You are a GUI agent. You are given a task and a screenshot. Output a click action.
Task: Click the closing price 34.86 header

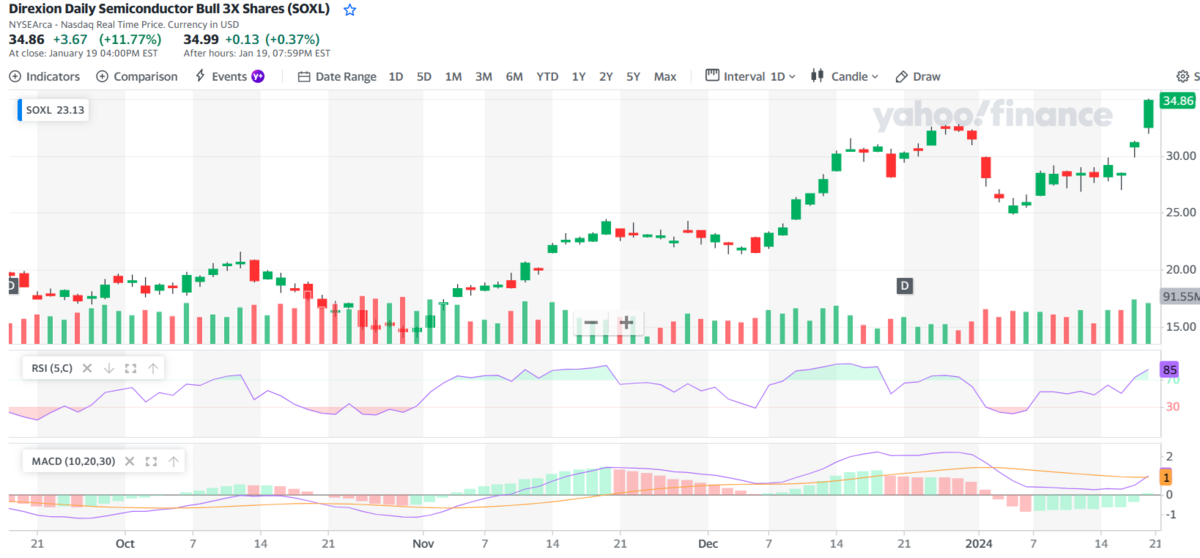pos(25,39)
